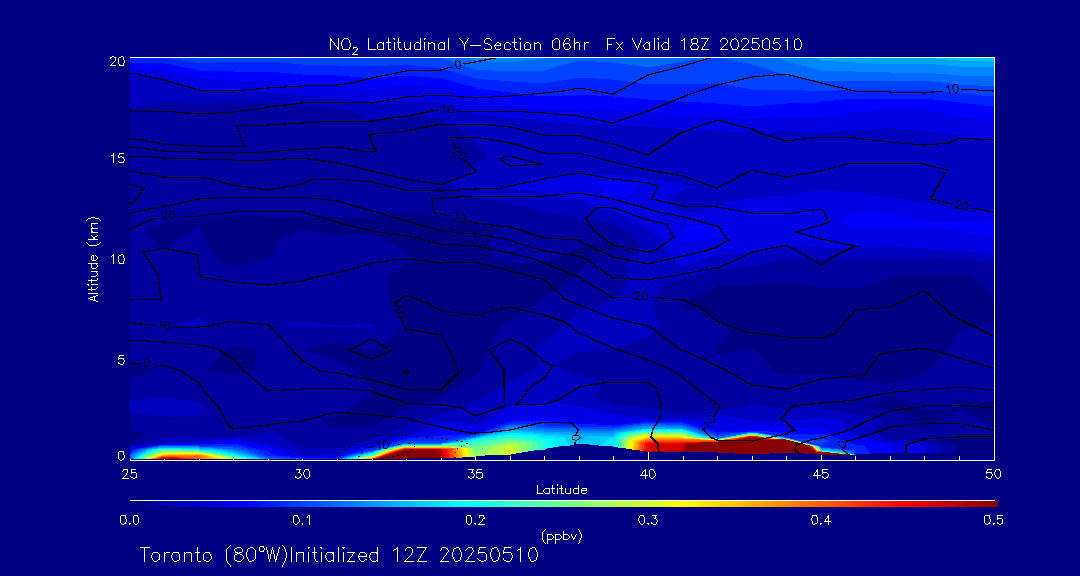Click the NO2 Latitudinal Y-Section plot title
The height and width of the screenshot is (576, 1080).
click(x=565, y=44)
